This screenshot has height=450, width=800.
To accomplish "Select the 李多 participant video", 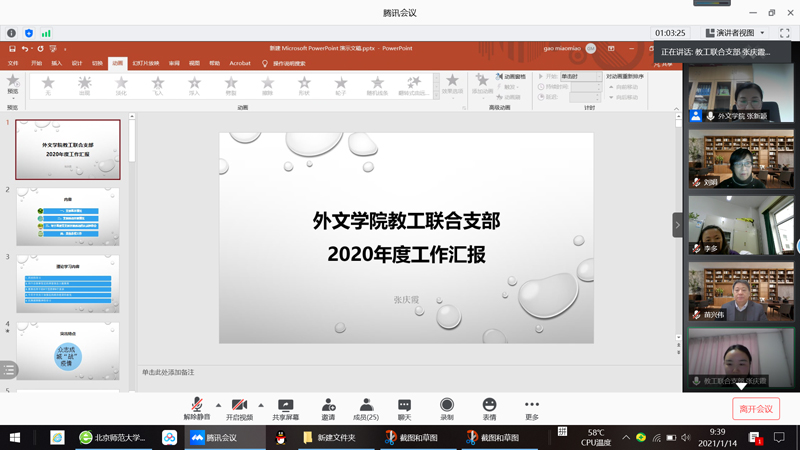I will [740, 225].
